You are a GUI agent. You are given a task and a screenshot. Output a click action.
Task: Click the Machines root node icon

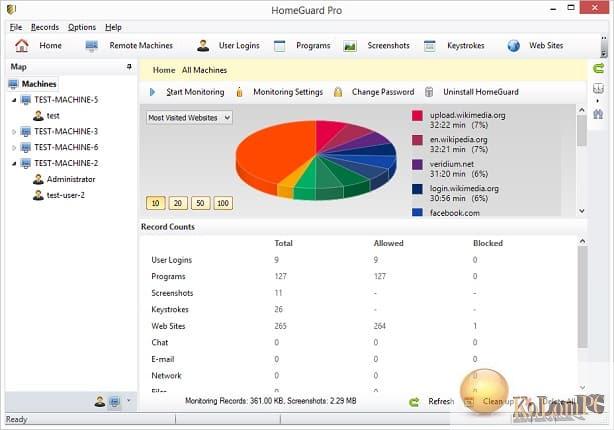tap(13, 84)
